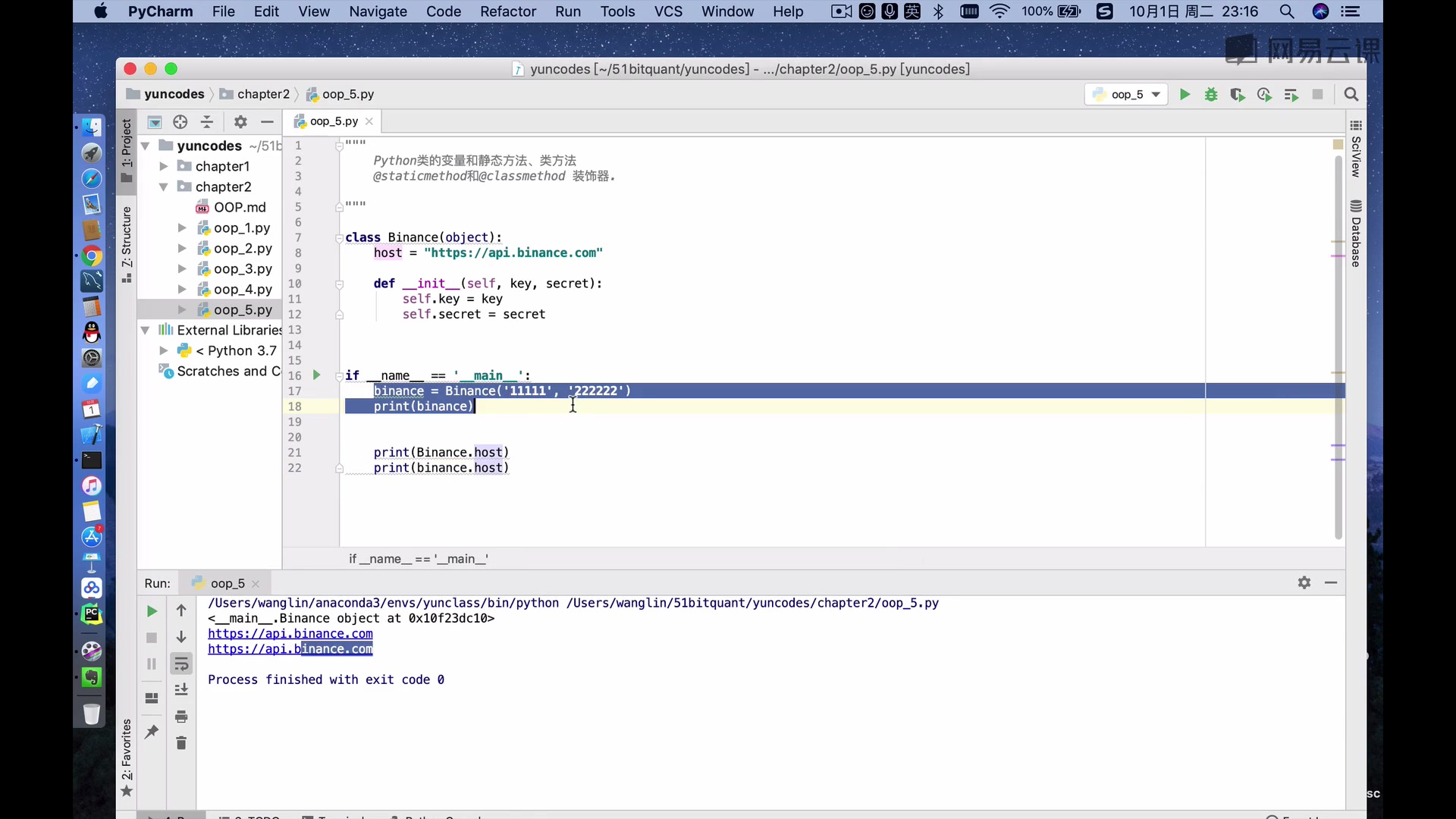Toggle the 1: Project tool window
Screen dimensions: 1456x819
coord(127,150)
